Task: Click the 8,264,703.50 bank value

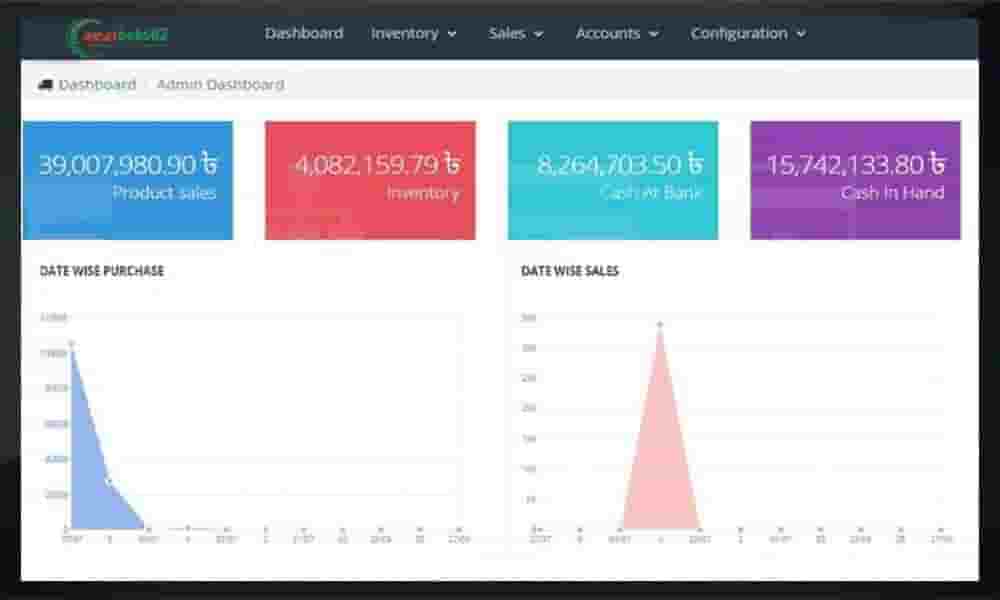Action: point(620,165)
